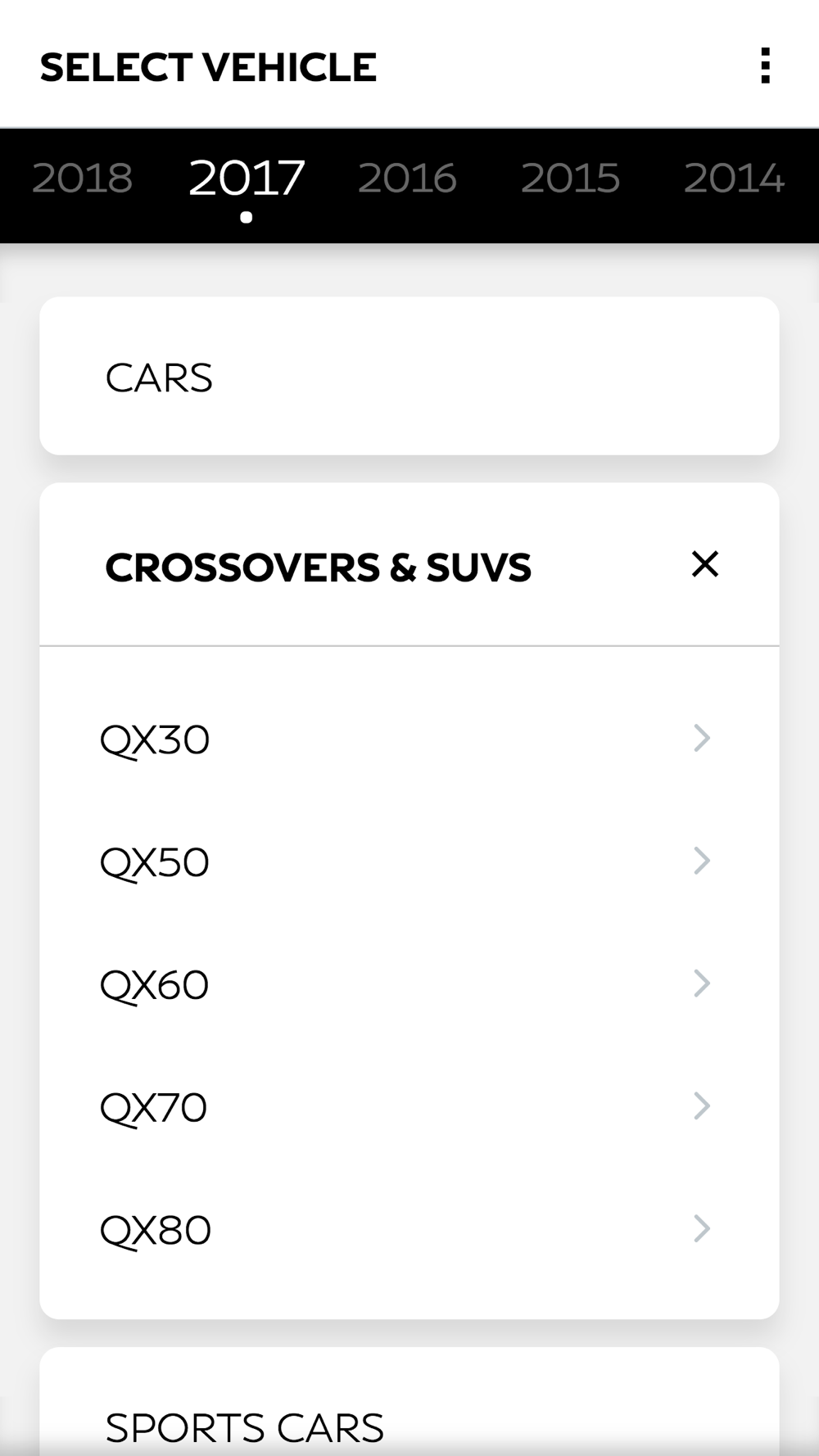The height and width of the screenshot is (1456, 819).
Task: Open the QX30 vehicle entry
Action: (409, 739)
